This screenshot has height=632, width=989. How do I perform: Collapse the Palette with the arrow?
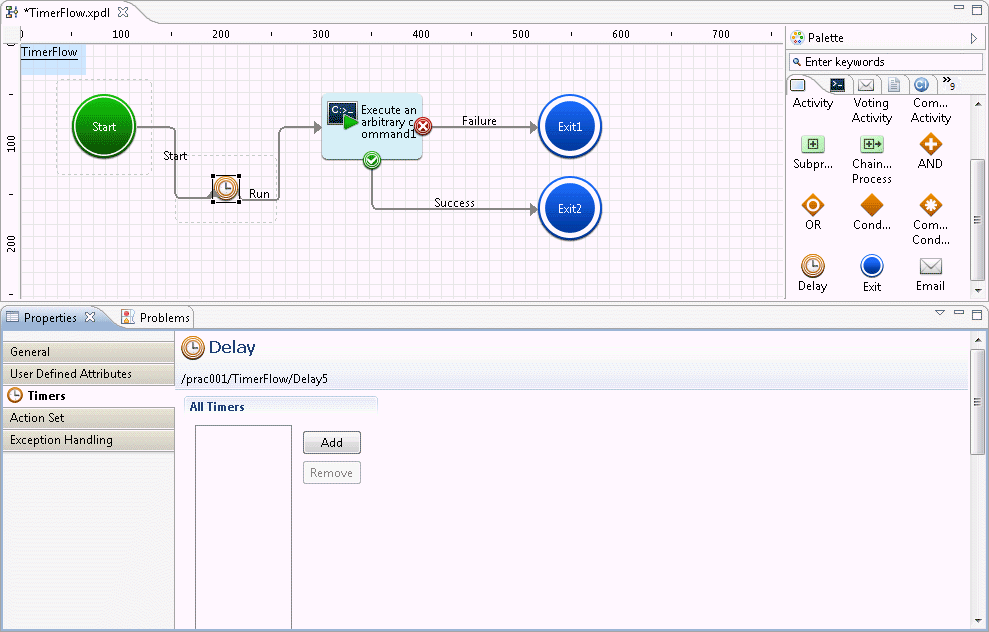pos(974,38)
